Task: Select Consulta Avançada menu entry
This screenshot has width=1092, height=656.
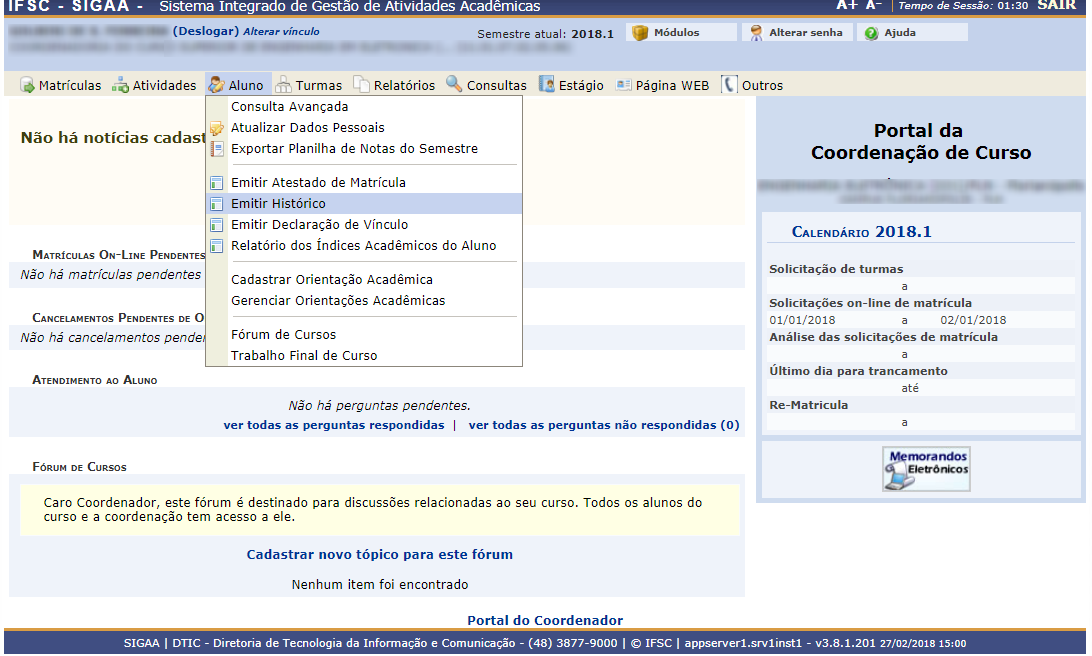Action: point(290,107)
